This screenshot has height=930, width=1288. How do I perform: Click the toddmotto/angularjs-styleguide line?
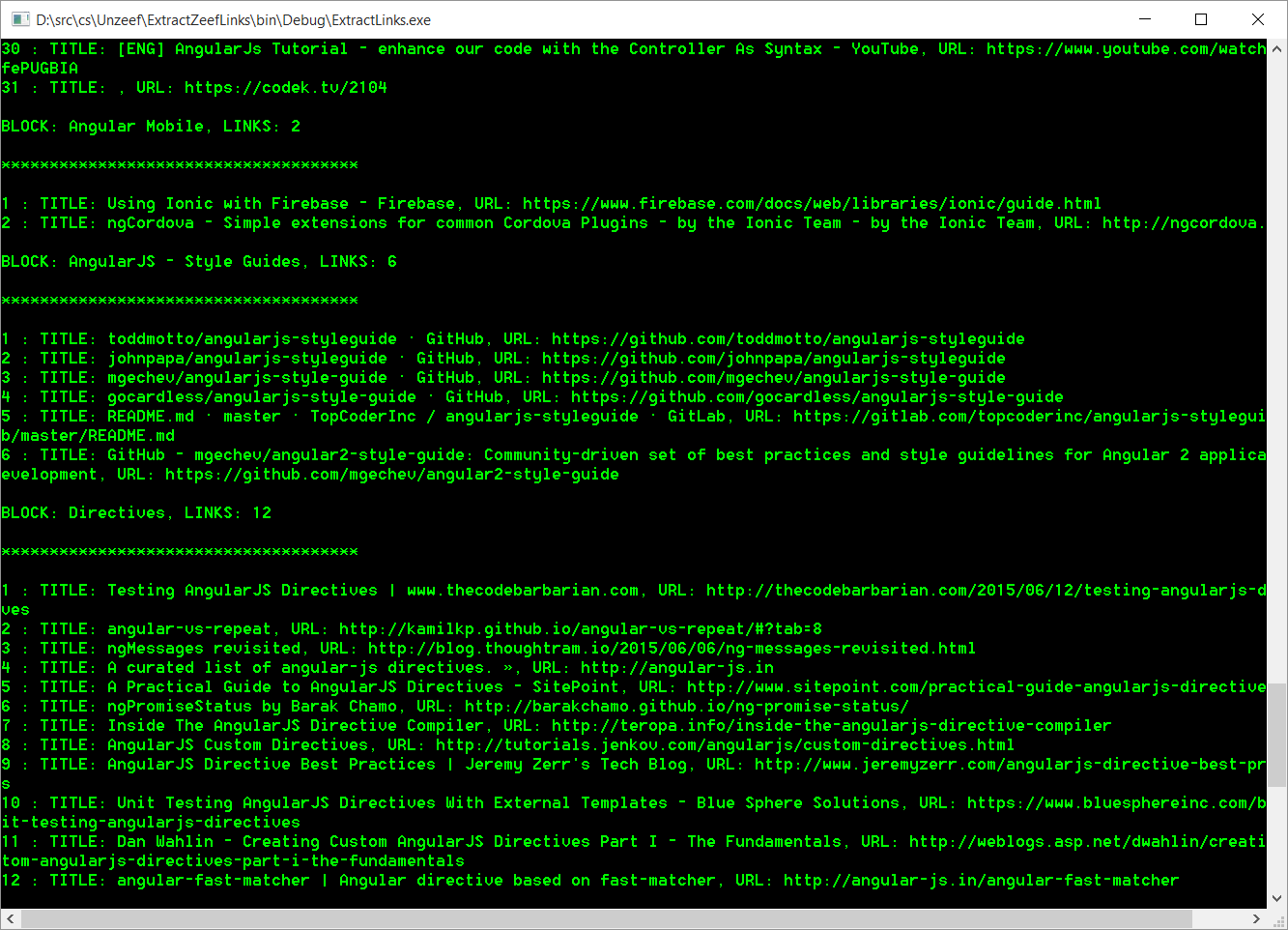[513, 338]
